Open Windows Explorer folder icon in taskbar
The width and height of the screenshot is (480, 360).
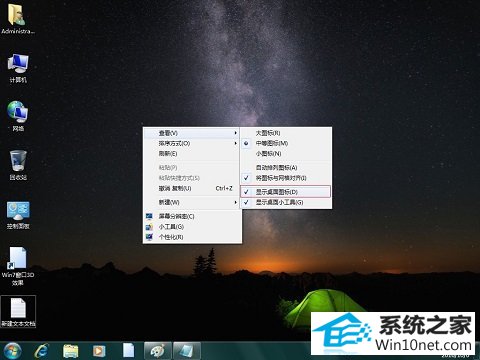(70, 351)
